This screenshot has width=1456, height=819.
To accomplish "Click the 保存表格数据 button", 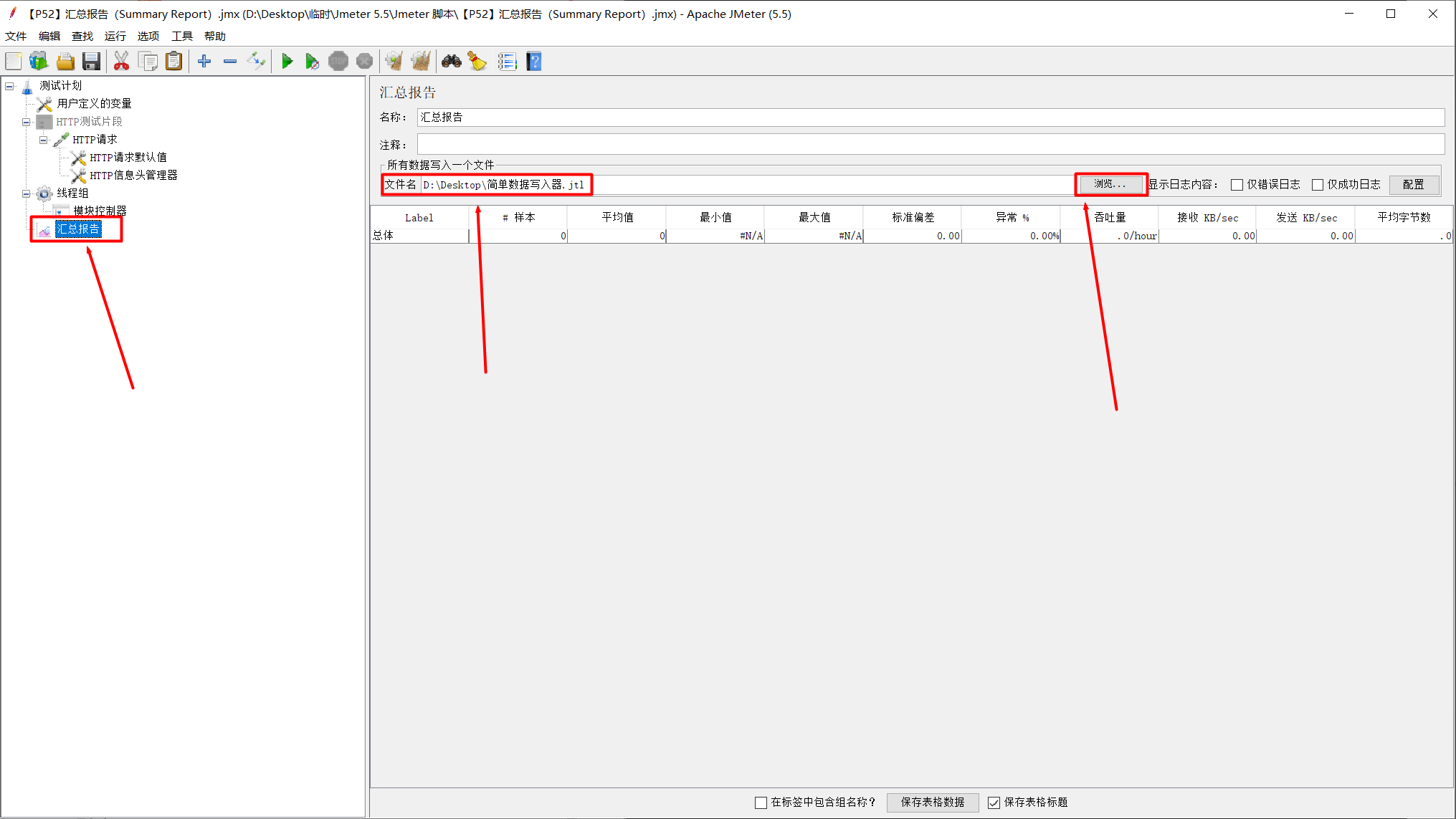I will 933,802.
